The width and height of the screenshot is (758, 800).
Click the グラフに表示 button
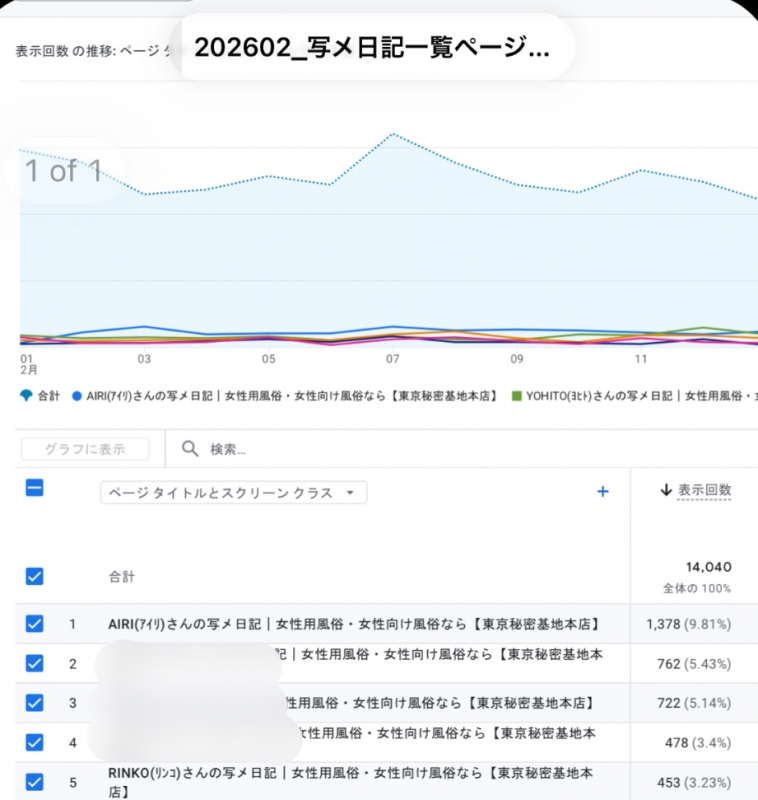84,449
